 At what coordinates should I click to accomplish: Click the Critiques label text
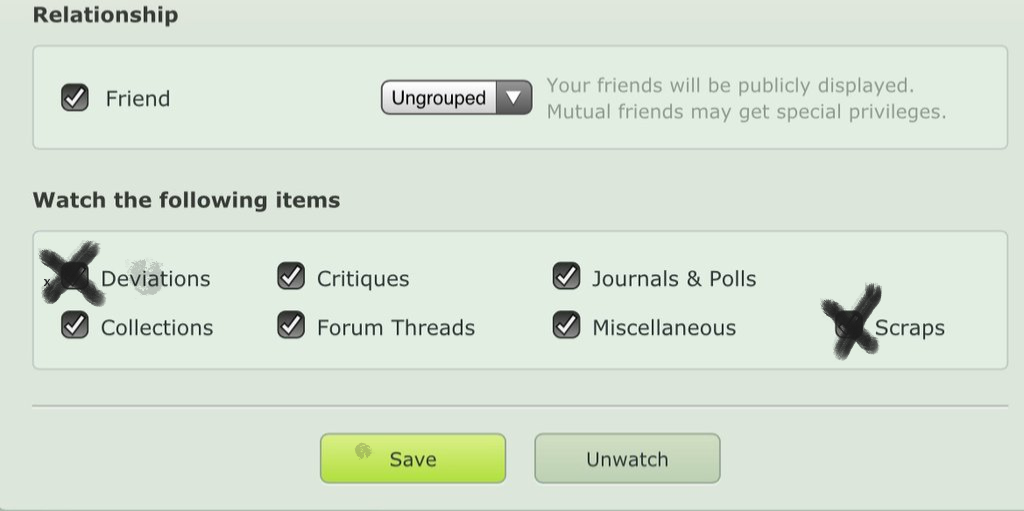click(x=363, y=279)
